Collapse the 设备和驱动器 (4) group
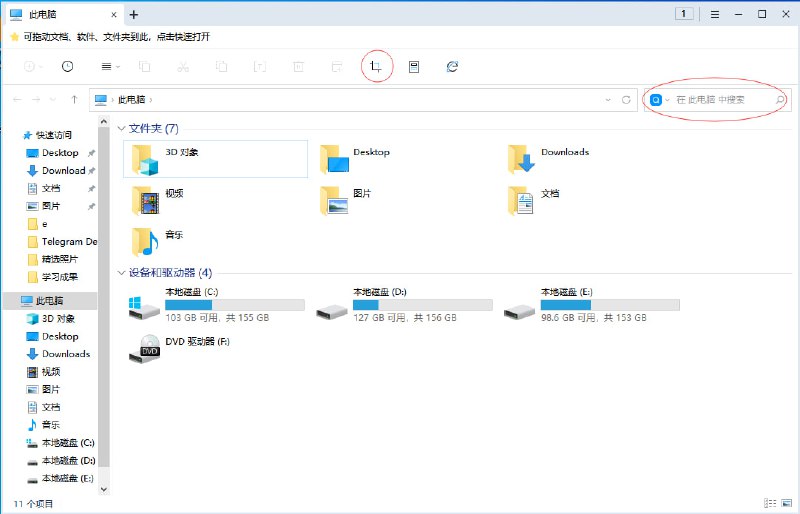Image resolution: width=800 pixels, height=514 pixels. click(x=121, y=272)
